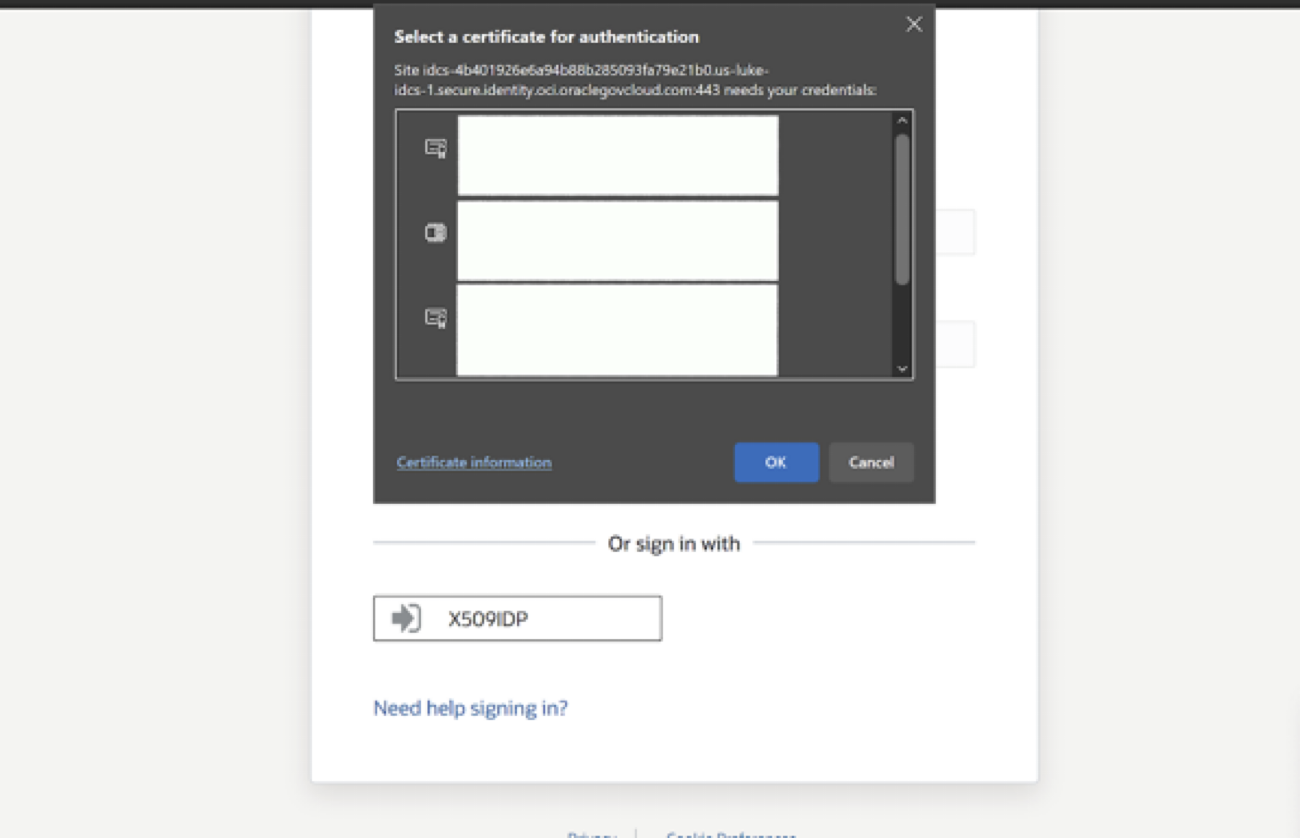Image resolution: width=1300 pixels, height=838 pixels.
Task: Select the second certificate entry
Action: click(618, 239)
